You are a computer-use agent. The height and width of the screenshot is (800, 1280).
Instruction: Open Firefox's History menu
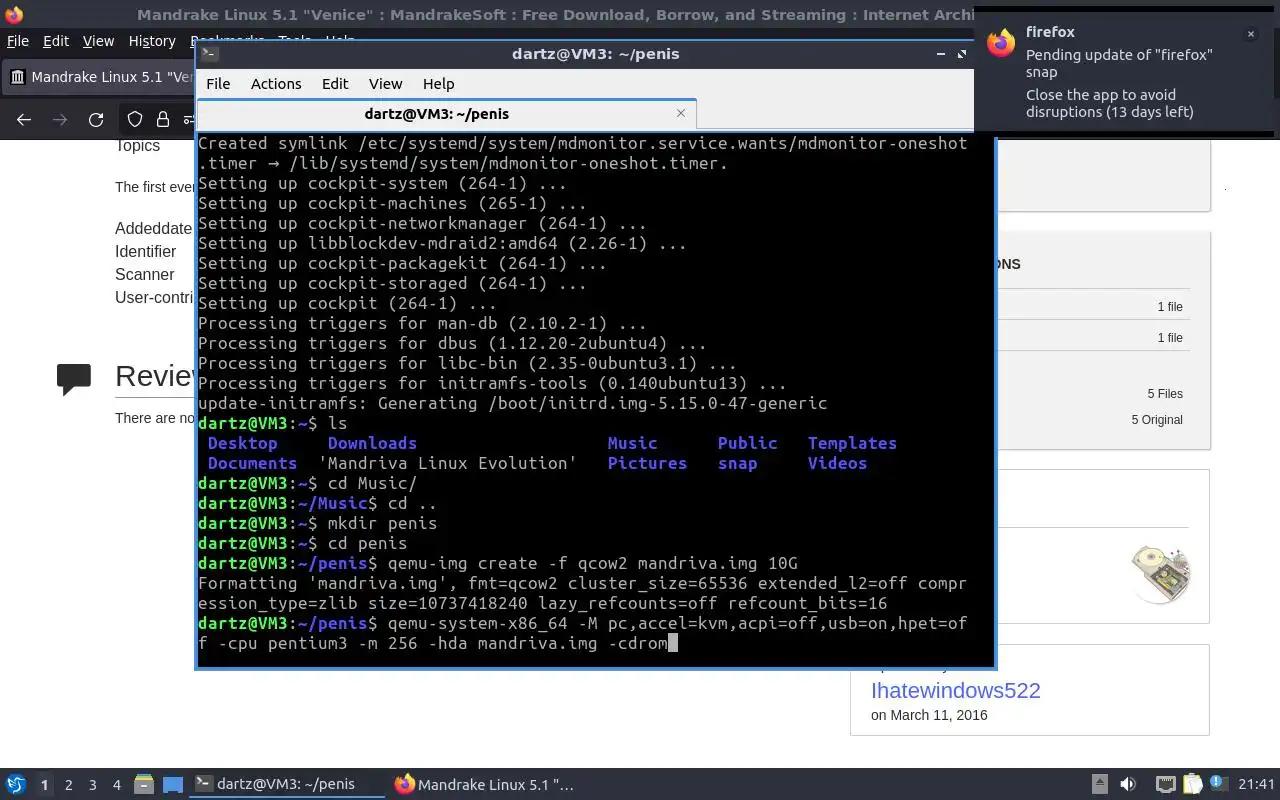tap(152, 41)
